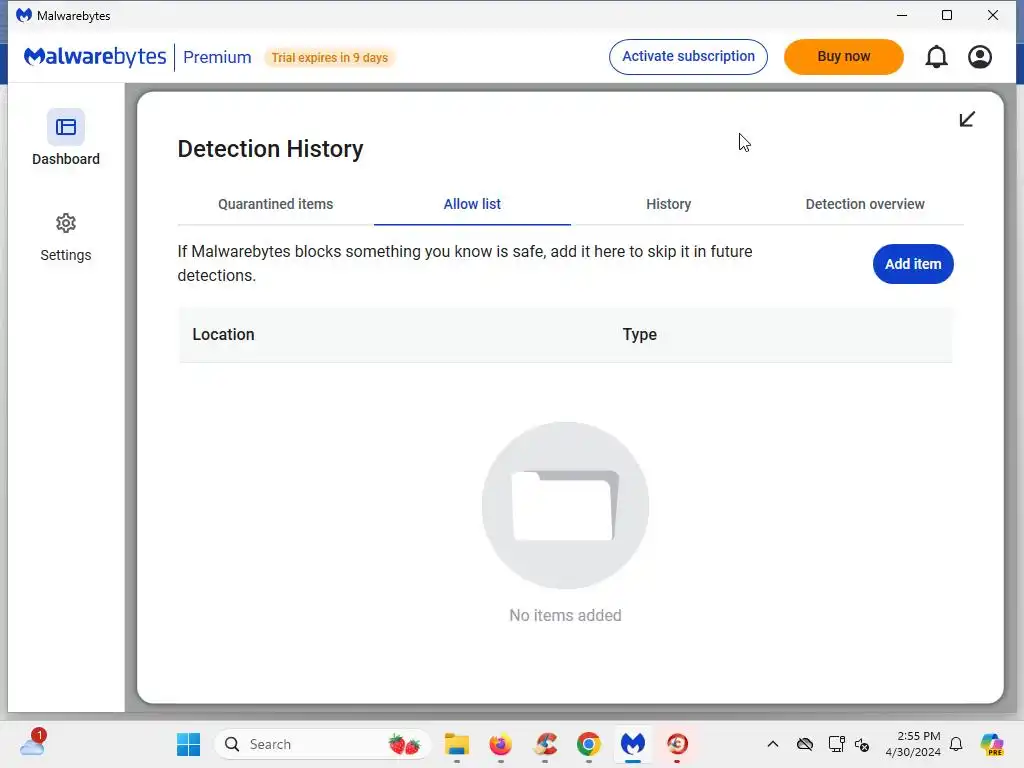Open the notifications bell in Malwarebytes header

pos(936,57)
